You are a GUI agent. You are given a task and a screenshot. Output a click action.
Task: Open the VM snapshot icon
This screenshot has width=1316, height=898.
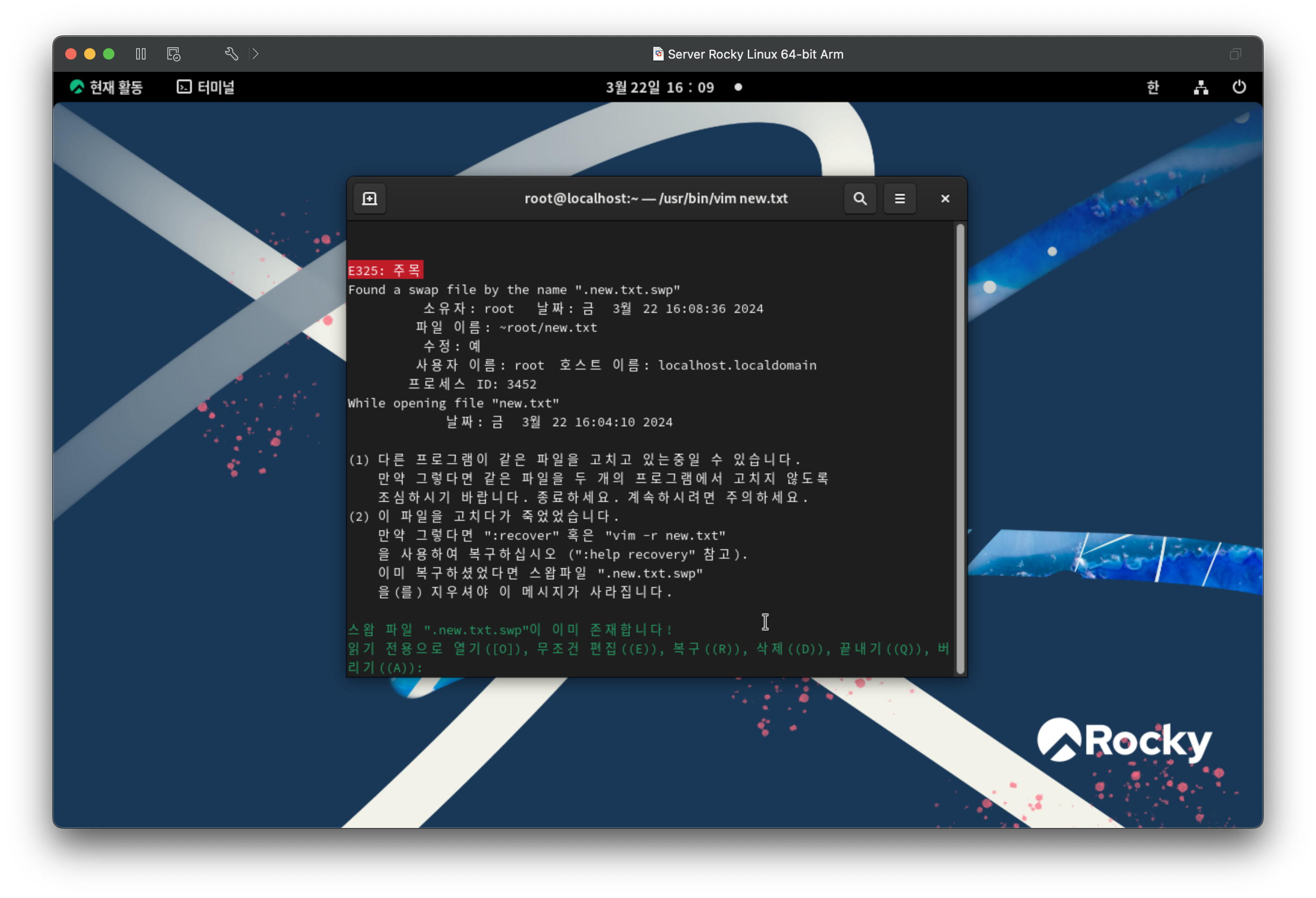[173, 54]
